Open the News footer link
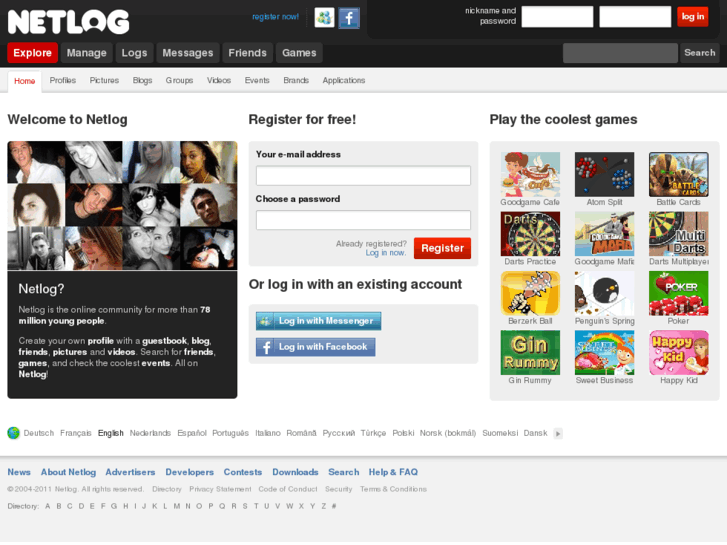 tap(19, 472)
